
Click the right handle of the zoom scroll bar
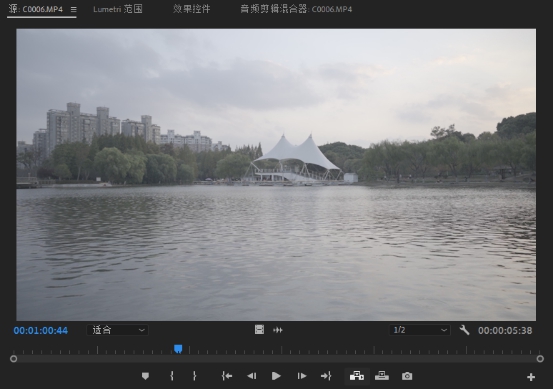[x=540, y=359]
